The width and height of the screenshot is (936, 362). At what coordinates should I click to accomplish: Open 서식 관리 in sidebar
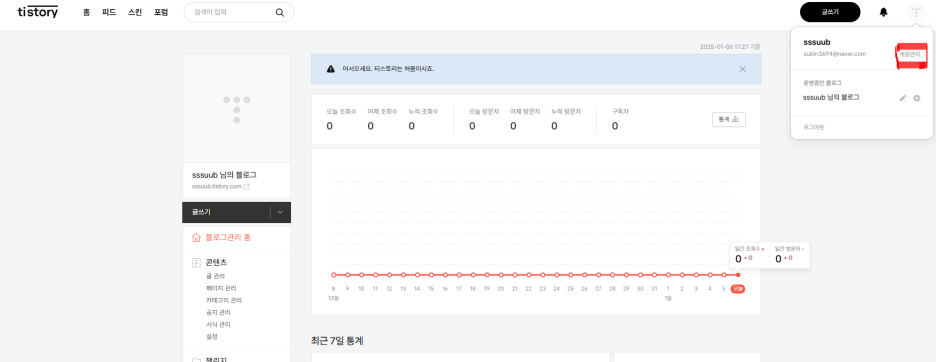click(218, 324)
